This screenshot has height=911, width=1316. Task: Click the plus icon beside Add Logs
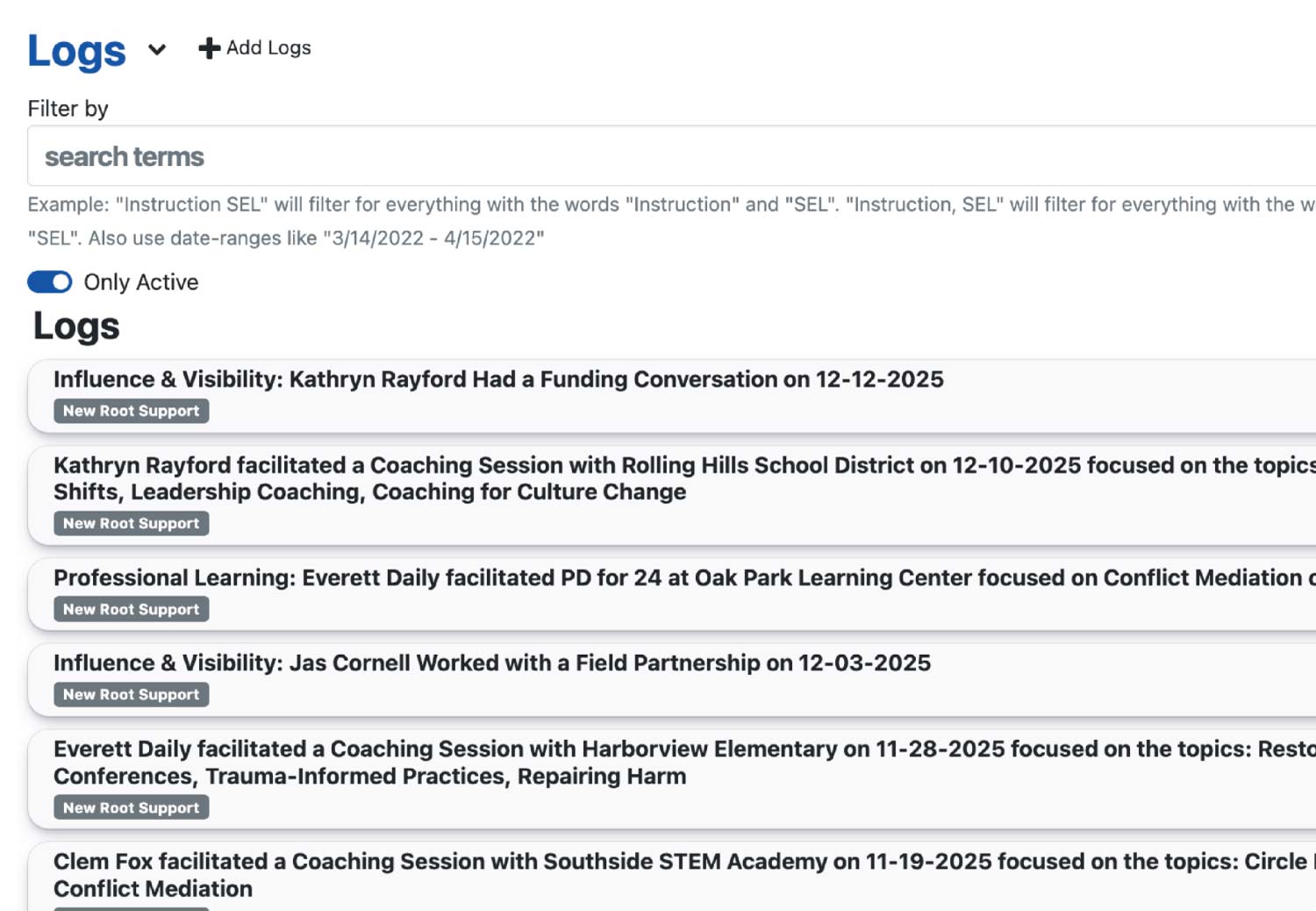[209, 48]
